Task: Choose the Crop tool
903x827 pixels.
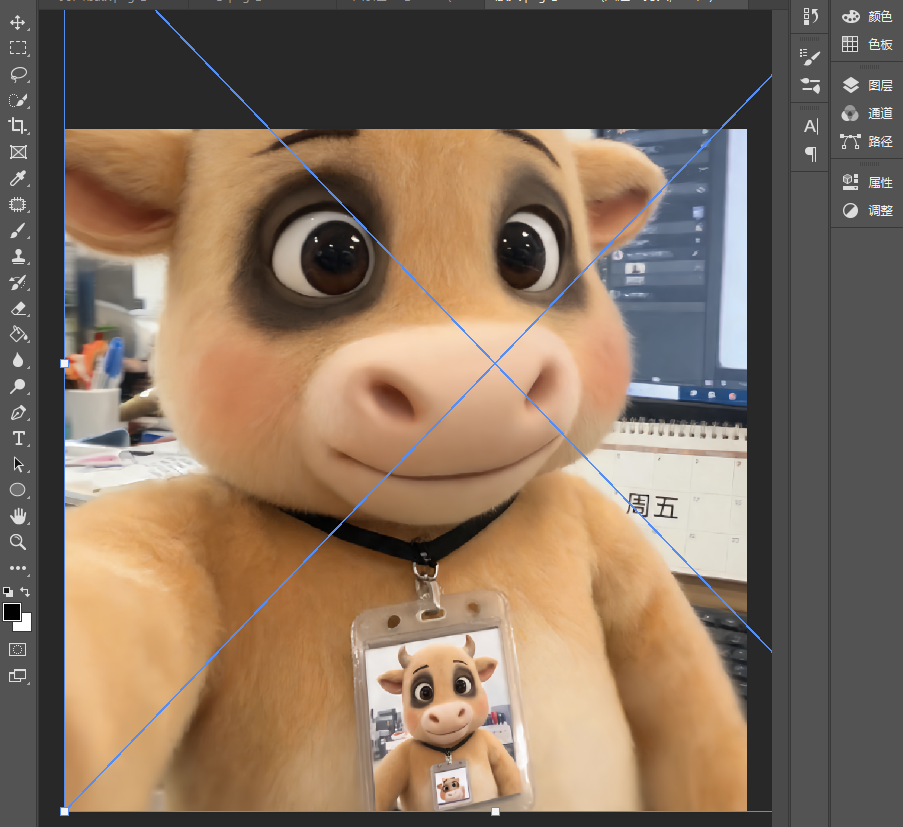Action: coord(18,126)
